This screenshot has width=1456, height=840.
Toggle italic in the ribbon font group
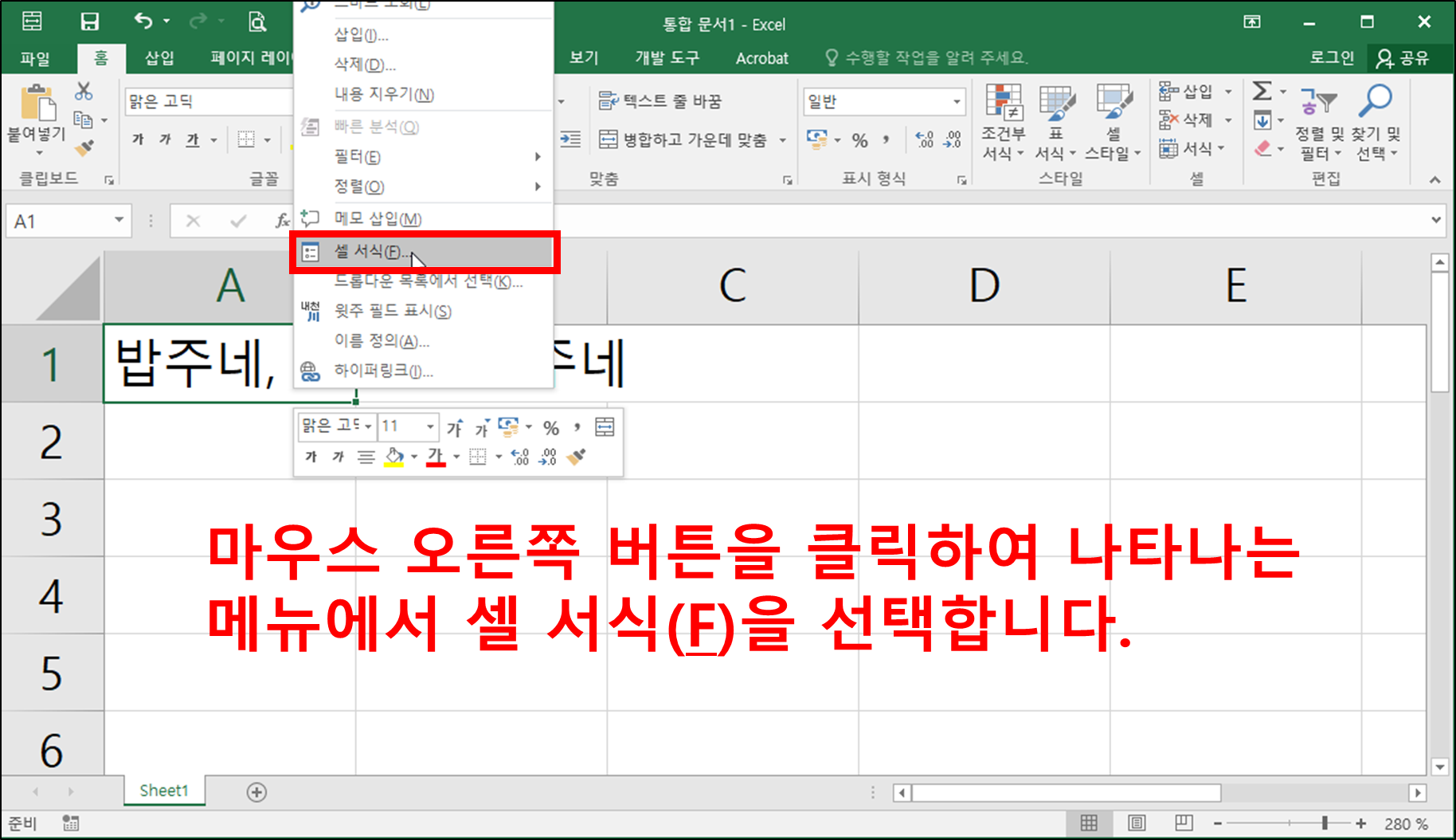165,140
